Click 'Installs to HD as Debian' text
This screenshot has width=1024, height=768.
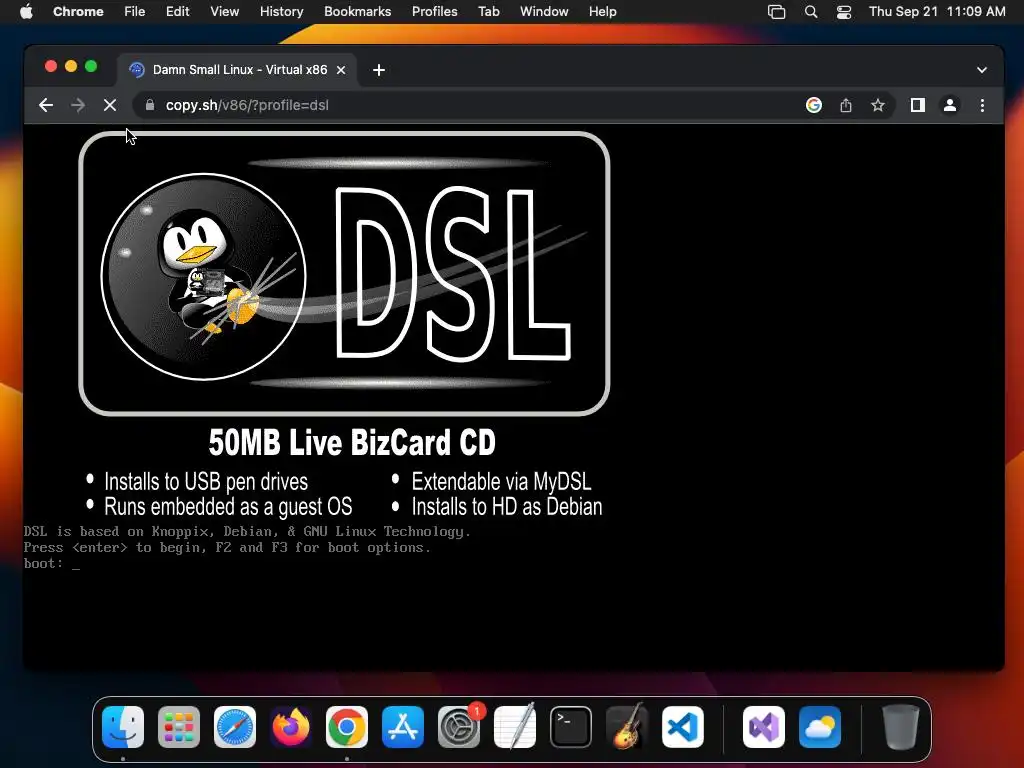(507, 507)
